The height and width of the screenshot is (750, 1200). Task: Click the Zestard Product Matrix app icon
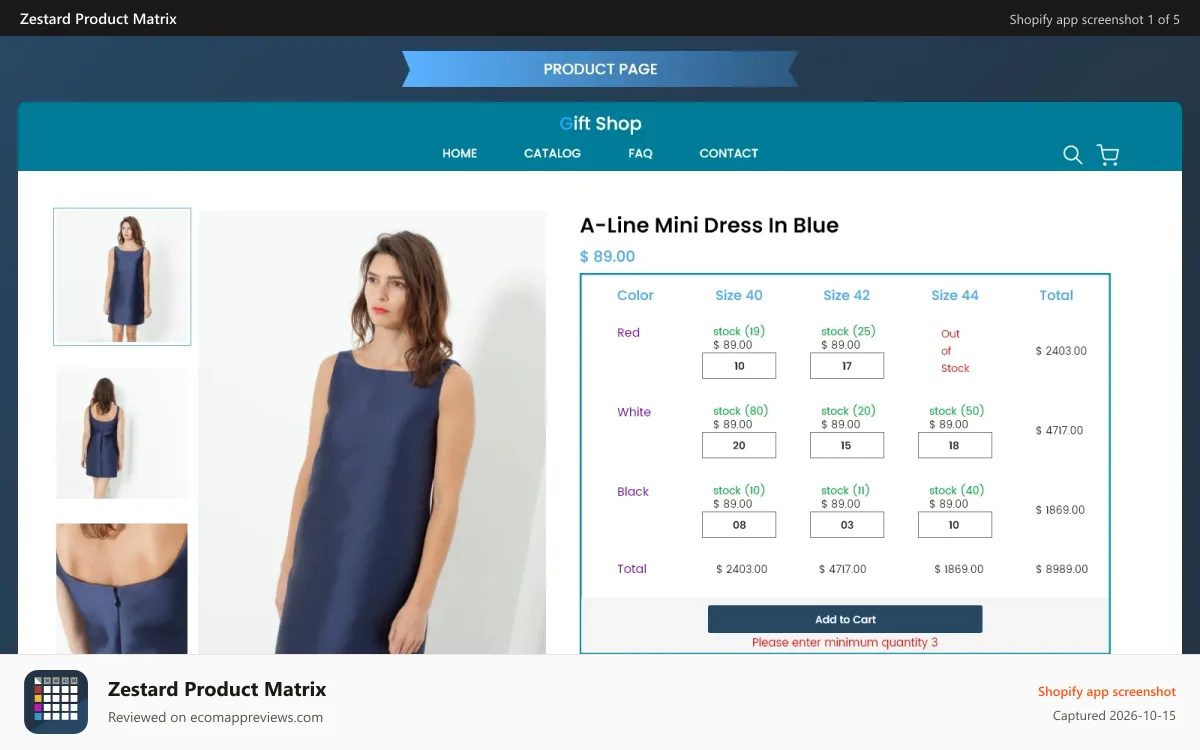click(x=56, y=702)
